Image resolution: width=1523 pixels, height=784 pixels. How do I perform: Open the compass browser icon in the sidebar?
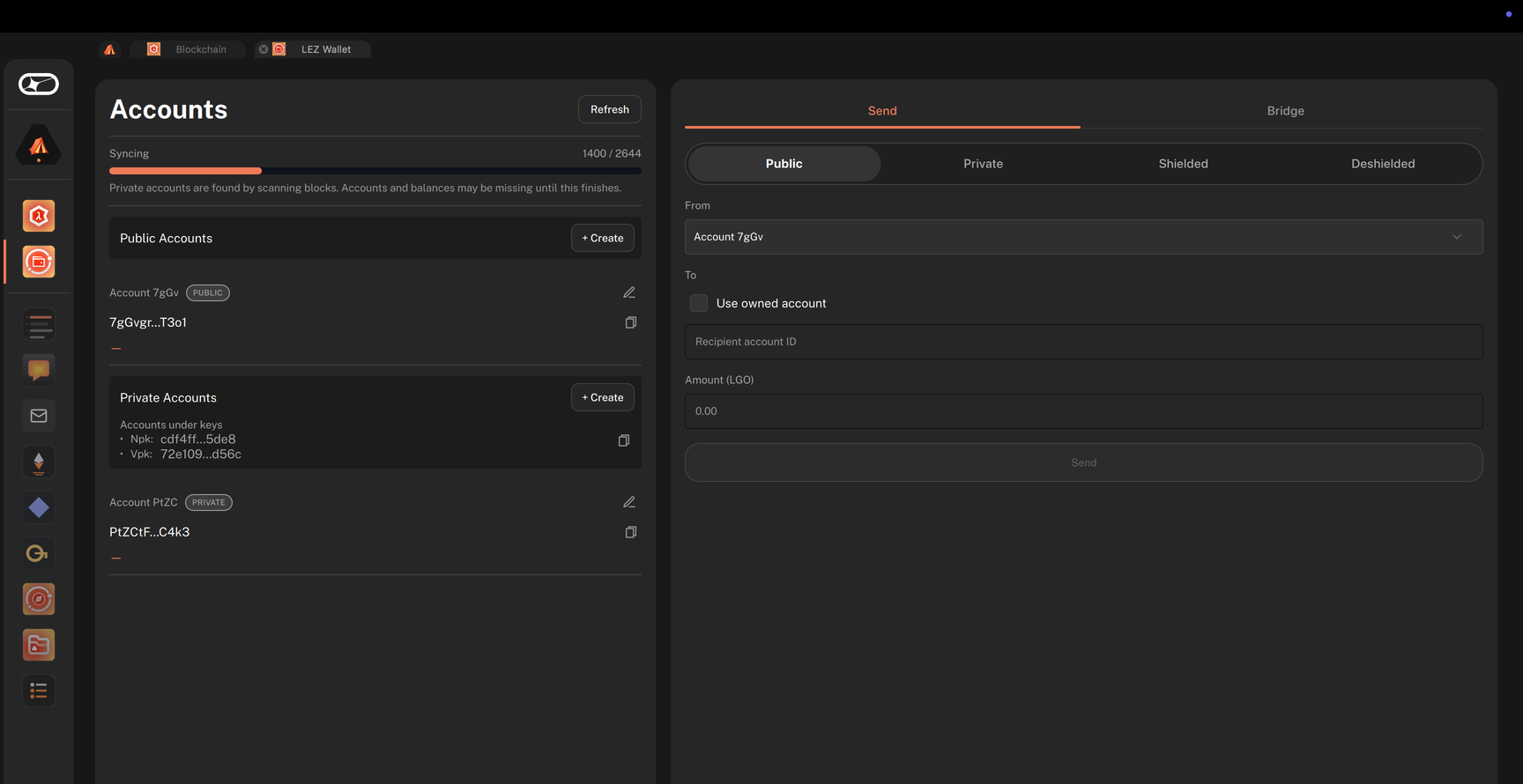click(x=39, y=599)
